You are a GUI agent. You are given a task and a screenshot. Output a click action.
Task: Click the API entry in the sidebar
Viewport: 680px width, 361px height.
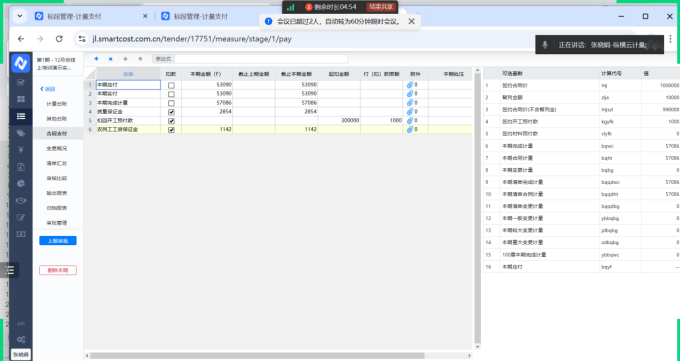point(20,324)
